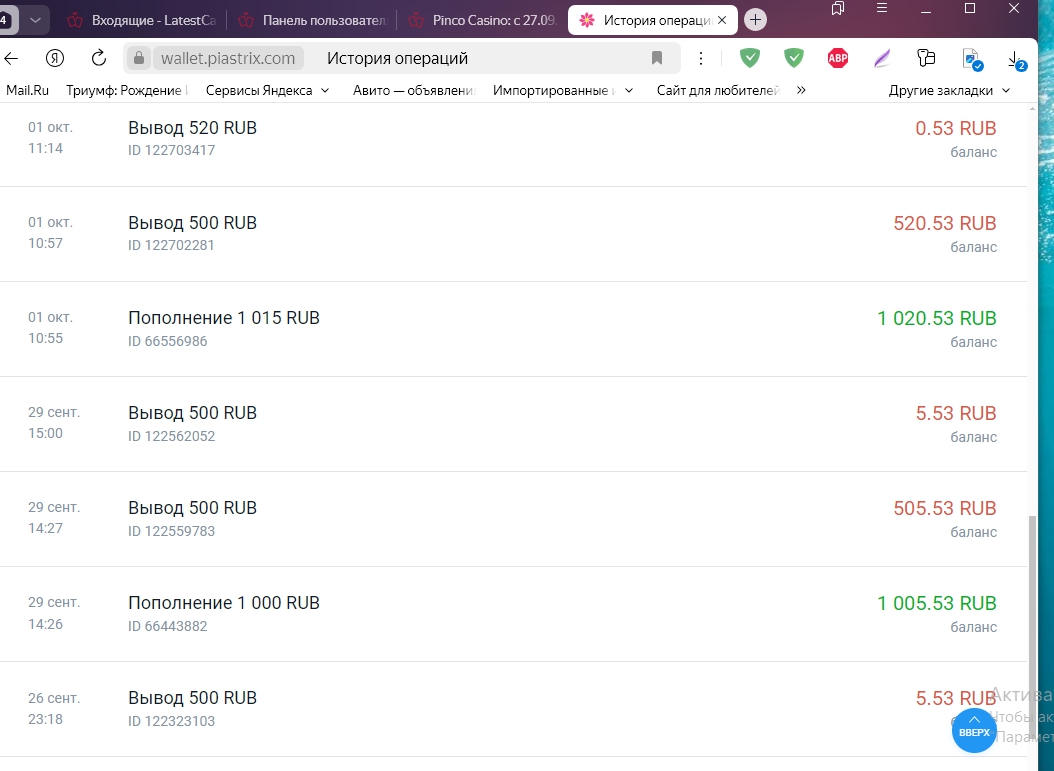
Task: Switch to Панель пользователя tab
Action: pyautogui.click(x=313, y=20)
